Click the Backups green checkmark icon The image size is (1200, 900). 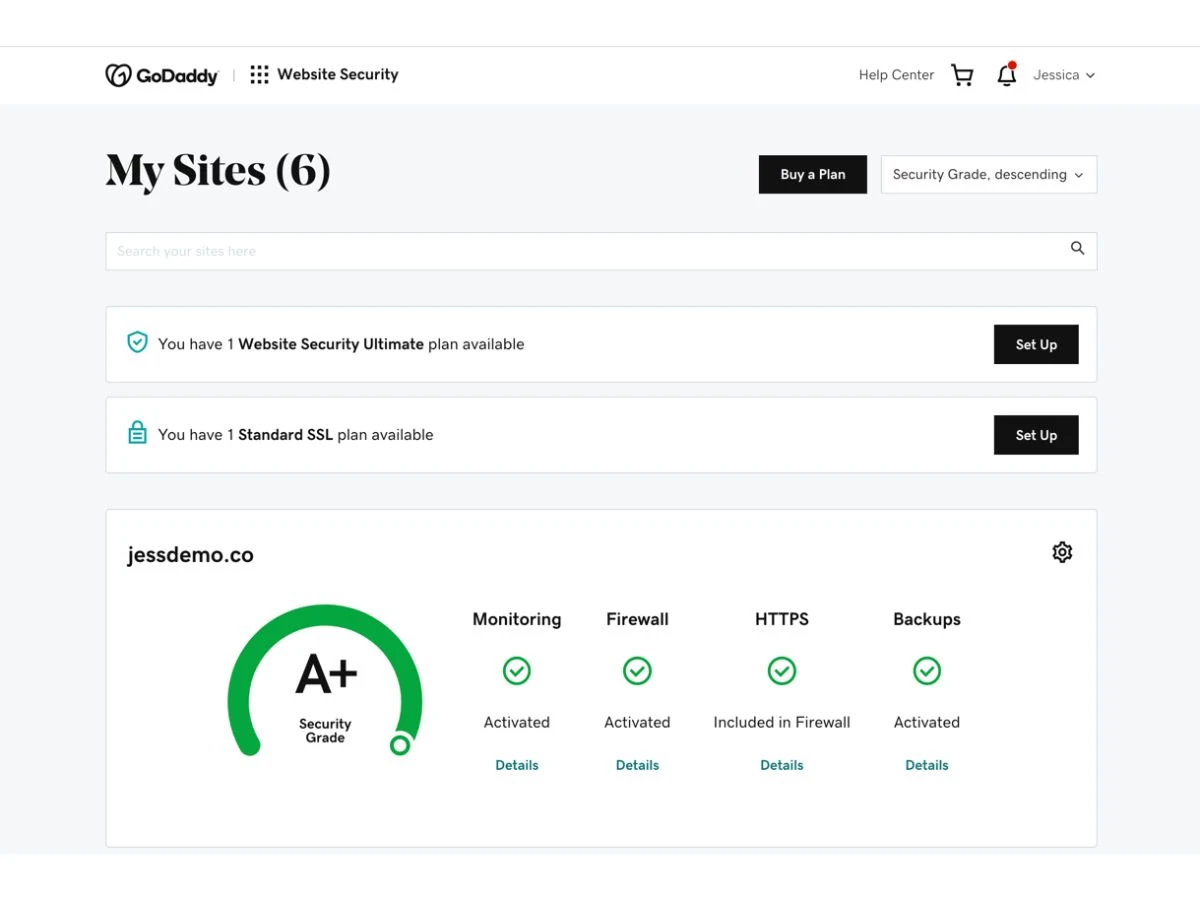point(927,670)
